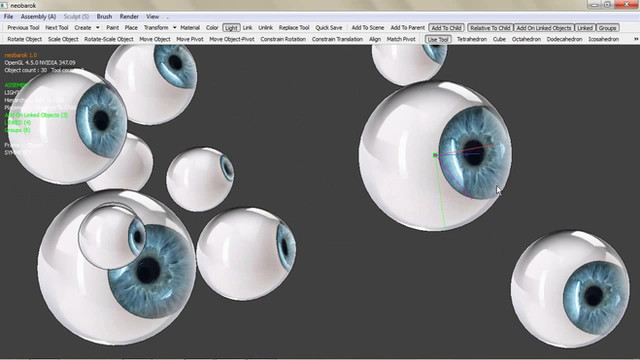This screenshot has width=640, height=360.
Task: Click the 'LINKED (4)' overlay text
Action: tap(18, 122)
